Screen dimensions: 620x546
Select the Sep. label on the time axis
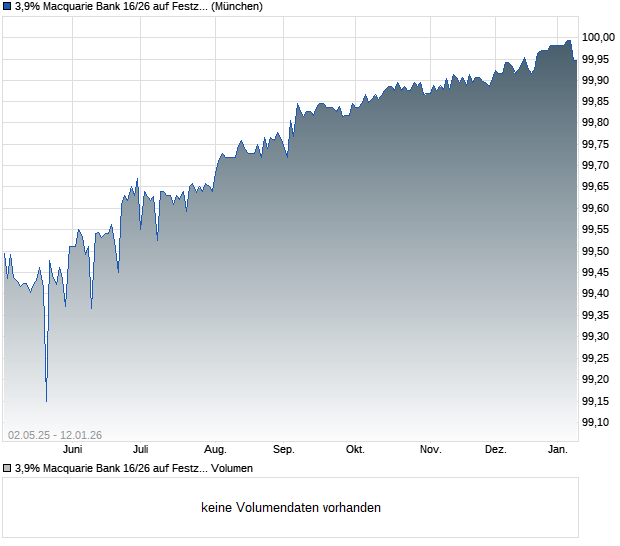tap(284, 450)
